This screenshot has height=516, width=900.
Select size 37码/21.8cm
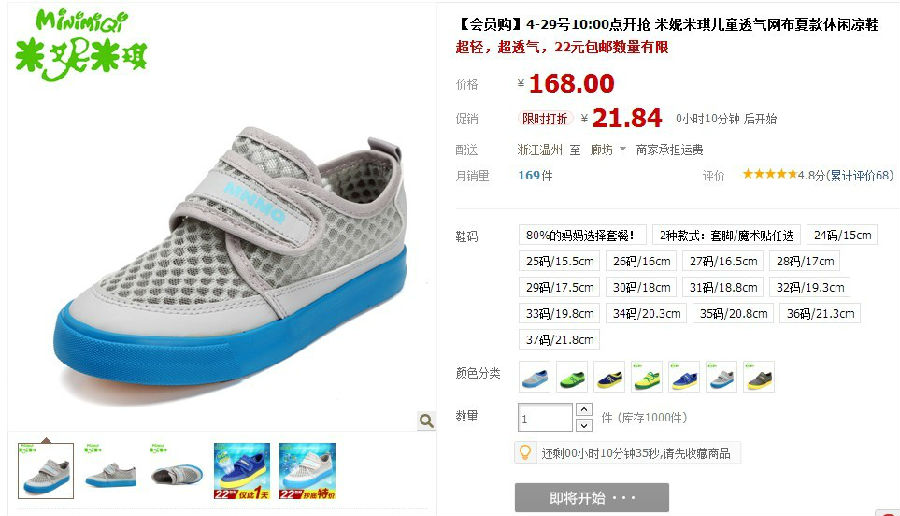[x=560, y=339]
